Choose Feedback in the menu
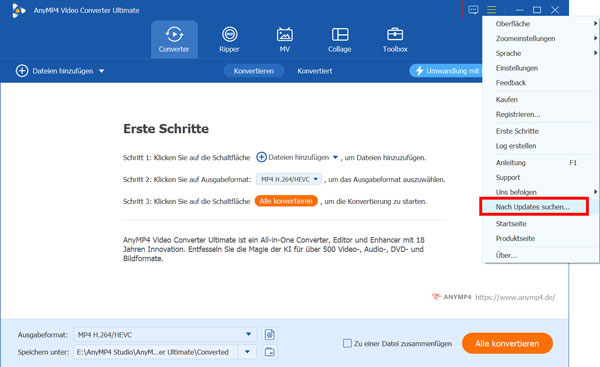This screenshot has height=367, width=600. 541,83
